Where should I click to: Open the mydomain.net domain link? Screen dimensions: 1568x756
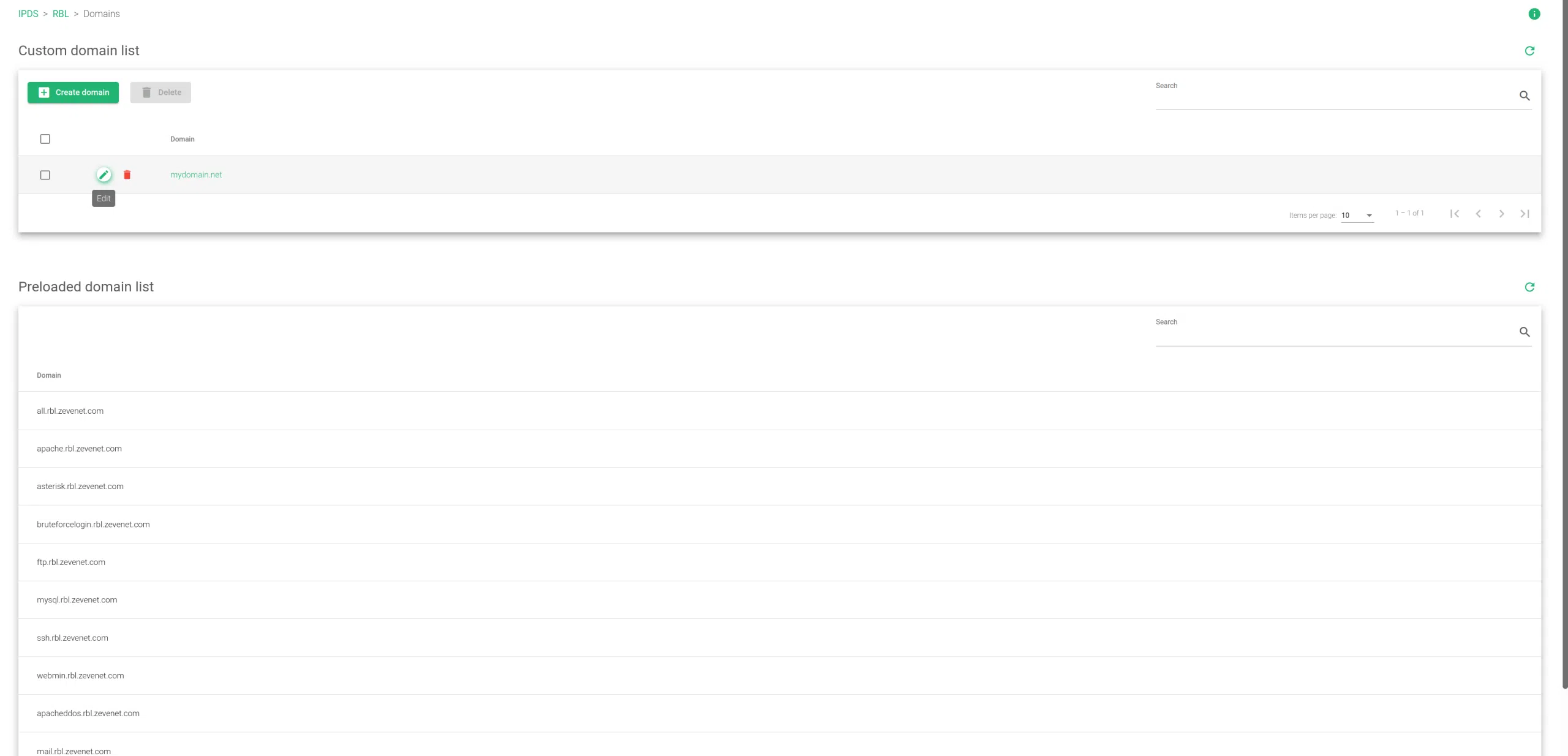[196, 175]
